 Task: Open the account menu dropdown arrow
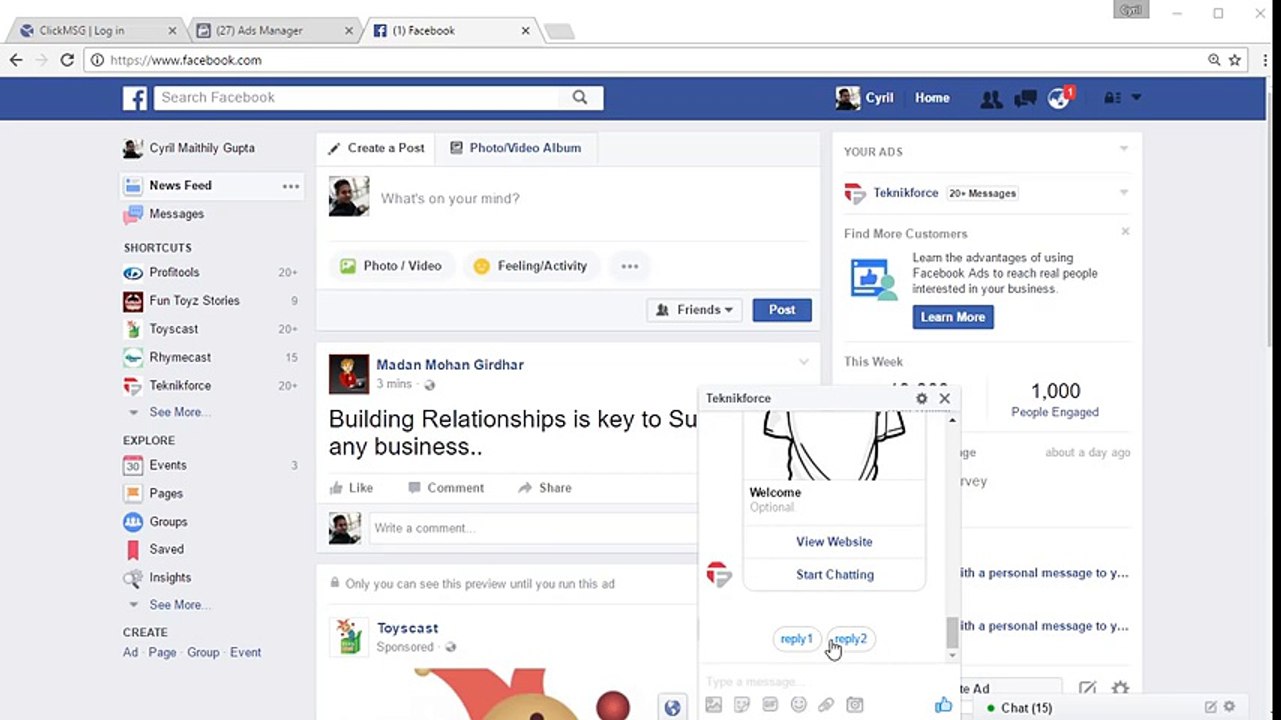point(1136,98)
